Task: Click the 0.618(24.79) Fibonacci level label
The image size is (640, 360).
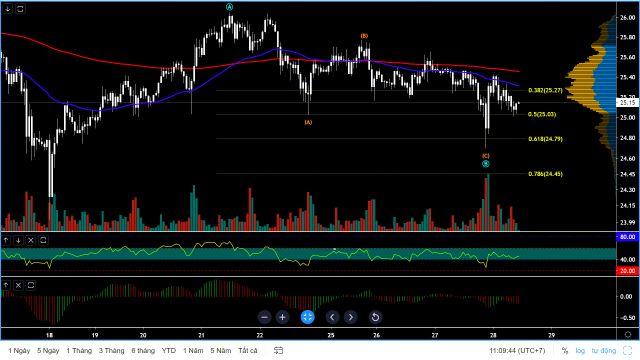Action: click(x=545, y=139)
